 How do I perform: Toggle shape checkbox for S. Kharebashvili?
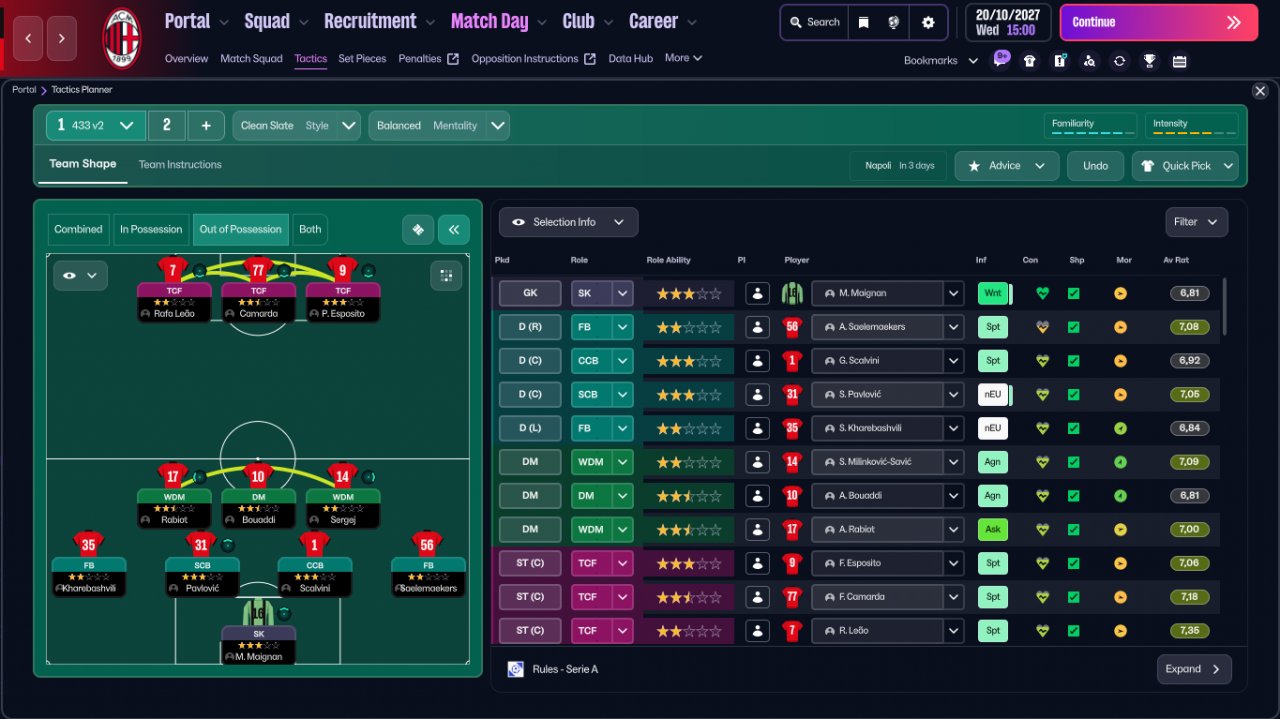click(1073, 428)
